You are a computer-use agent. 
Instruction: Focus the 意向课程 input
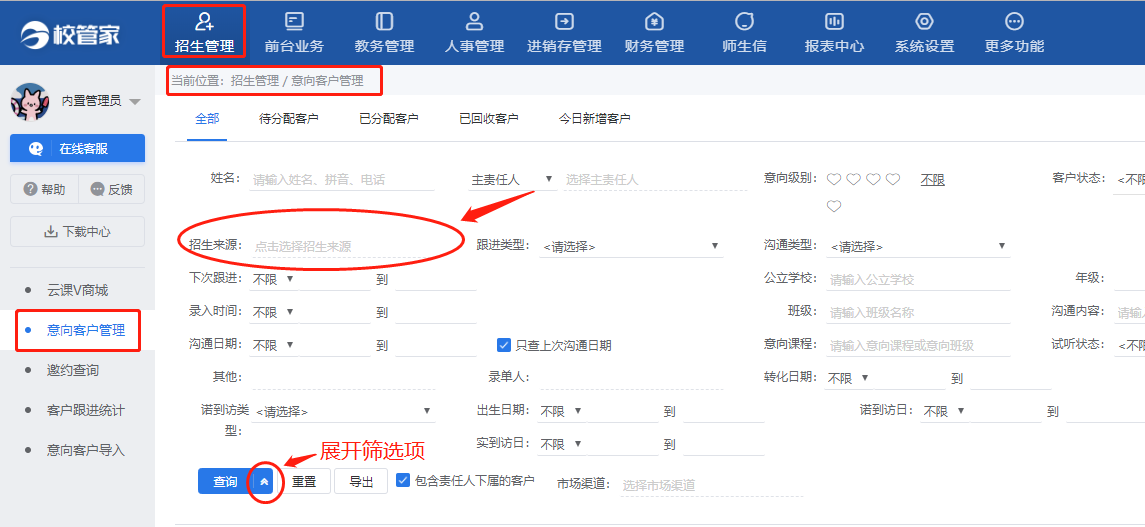coord(919,346)
